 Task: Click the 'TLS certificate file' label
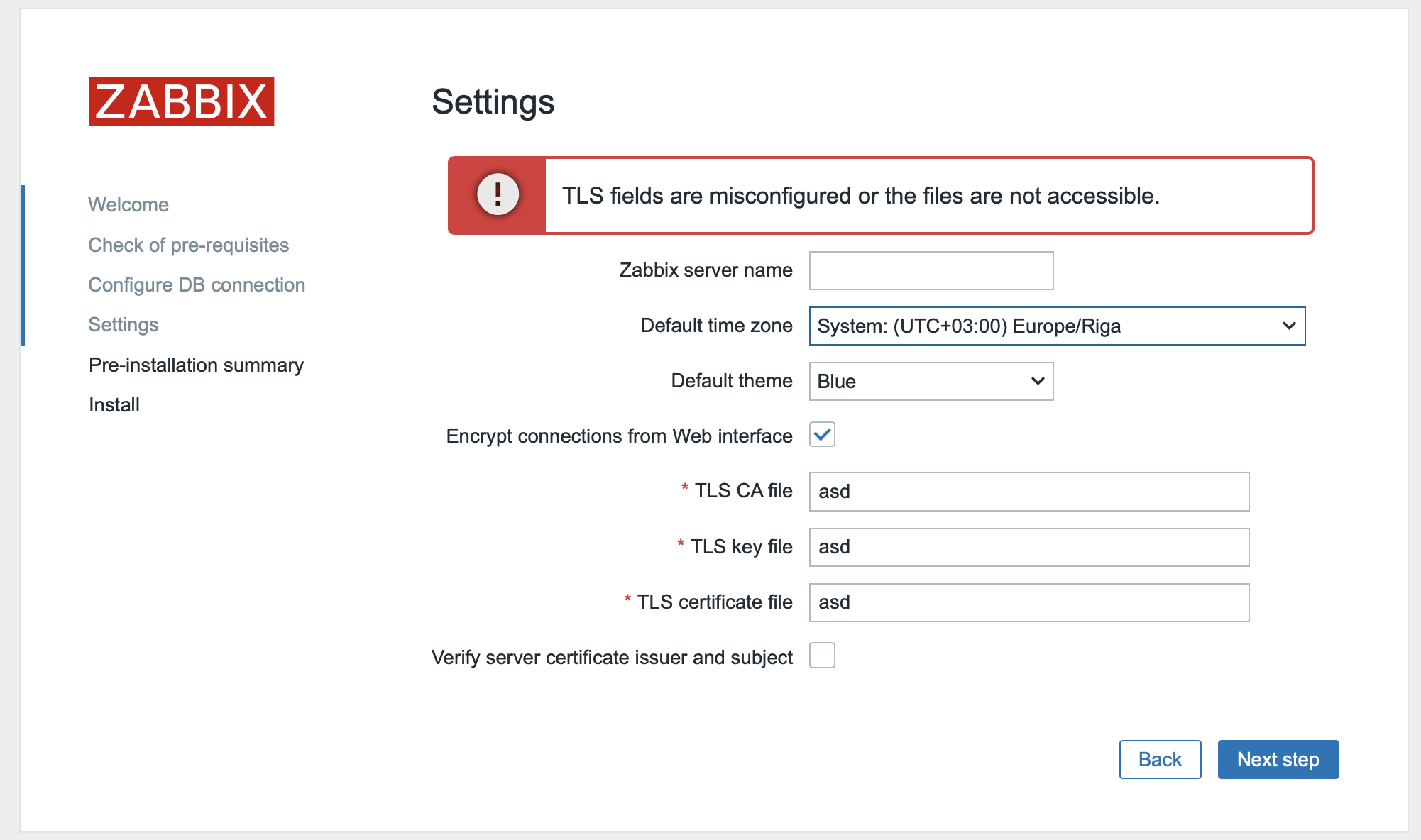tap(715, 602)
